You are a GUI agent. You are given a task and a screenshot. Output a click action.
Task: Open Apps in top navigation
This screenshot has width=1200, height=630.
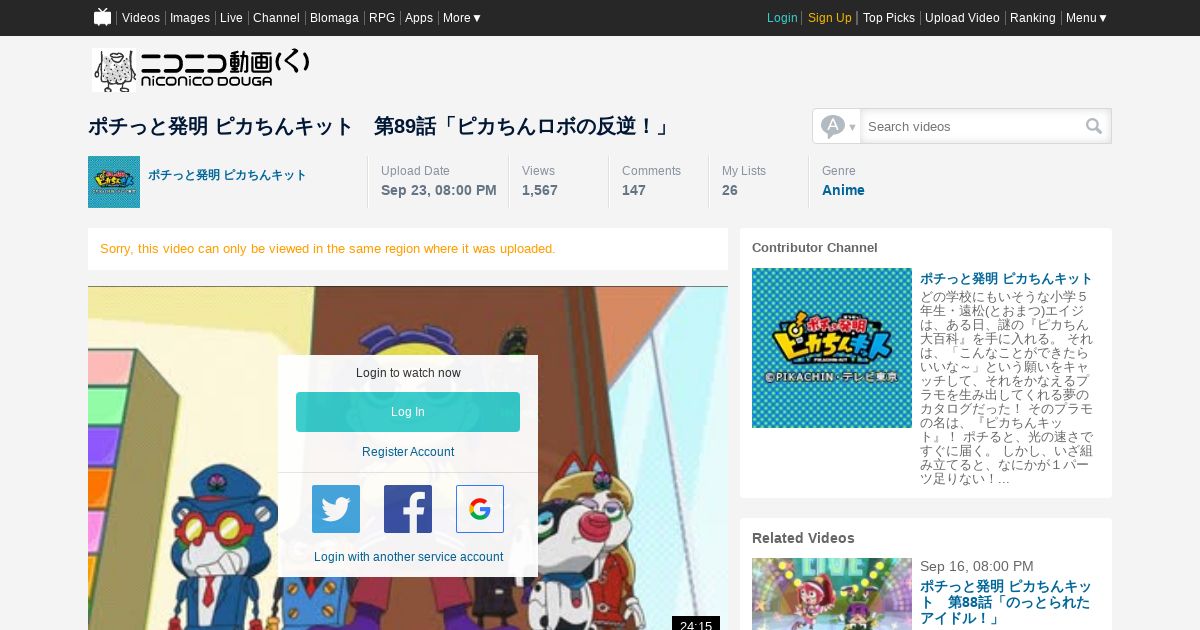pyautogui.click(x=419, y=18)
